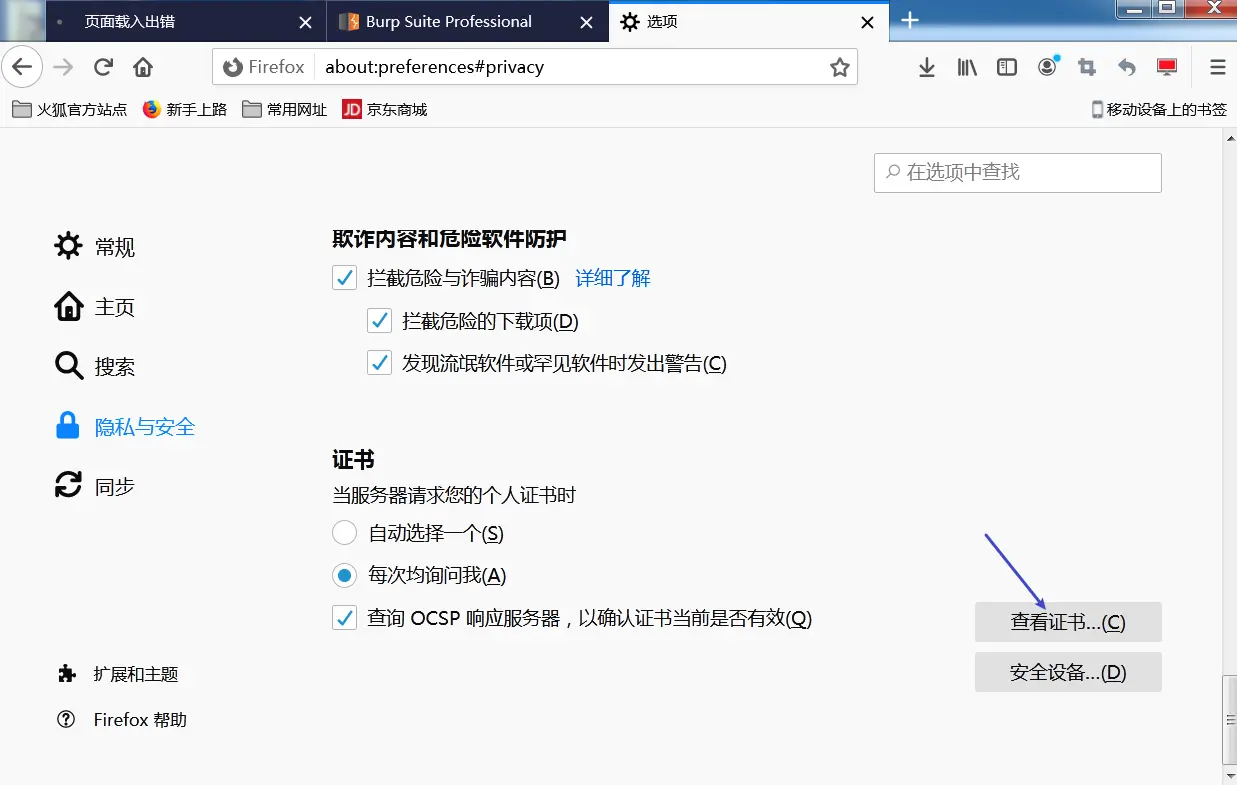Open the hamburger menu
Viewport: 1237px width, 785px height.
(x=1217, y=67)
